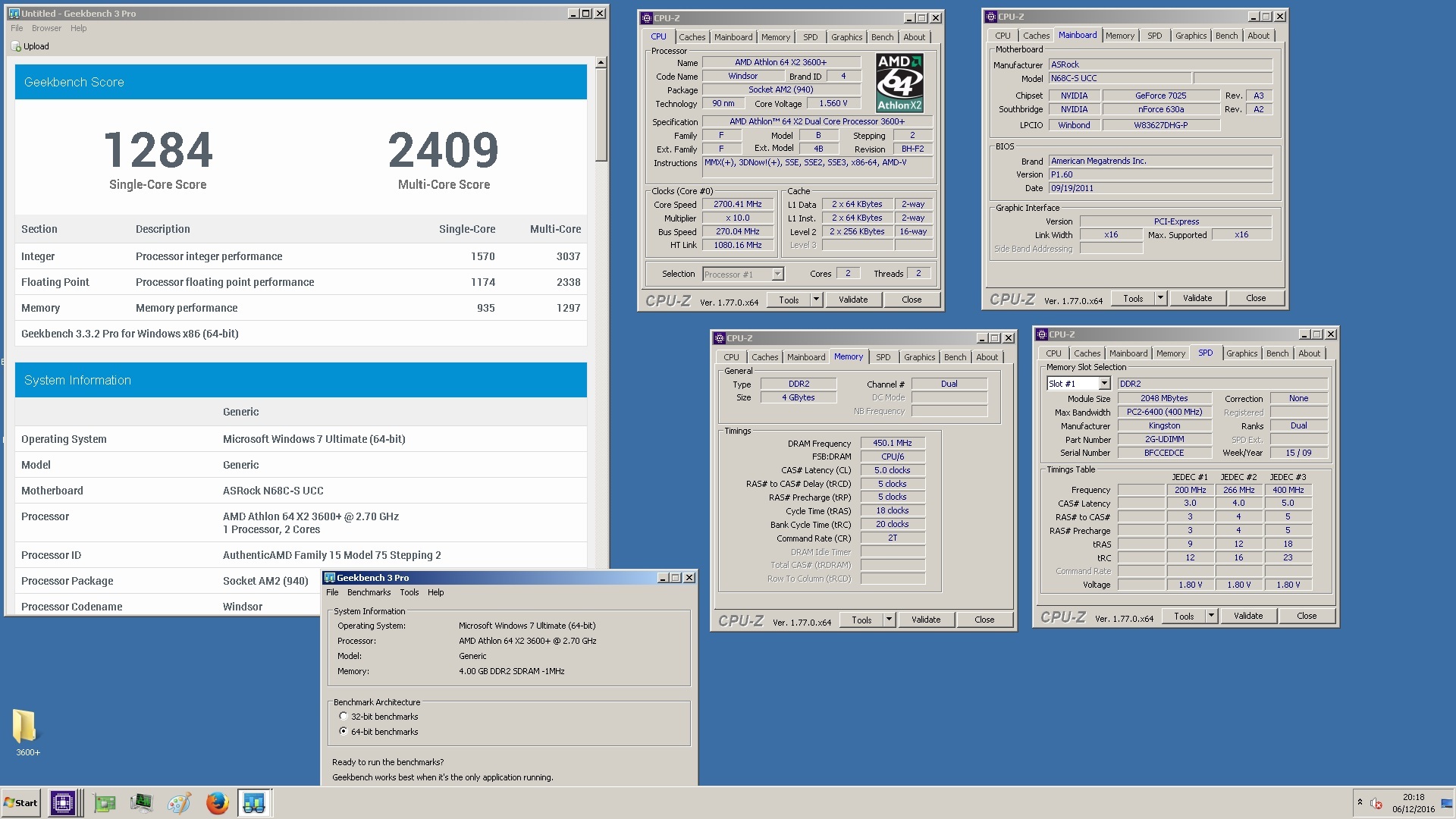The width and height of the screenshot is (1456, 819).
Task: Click the Part Number 2G-UDIMM field
Action: tap(1164, 439)
